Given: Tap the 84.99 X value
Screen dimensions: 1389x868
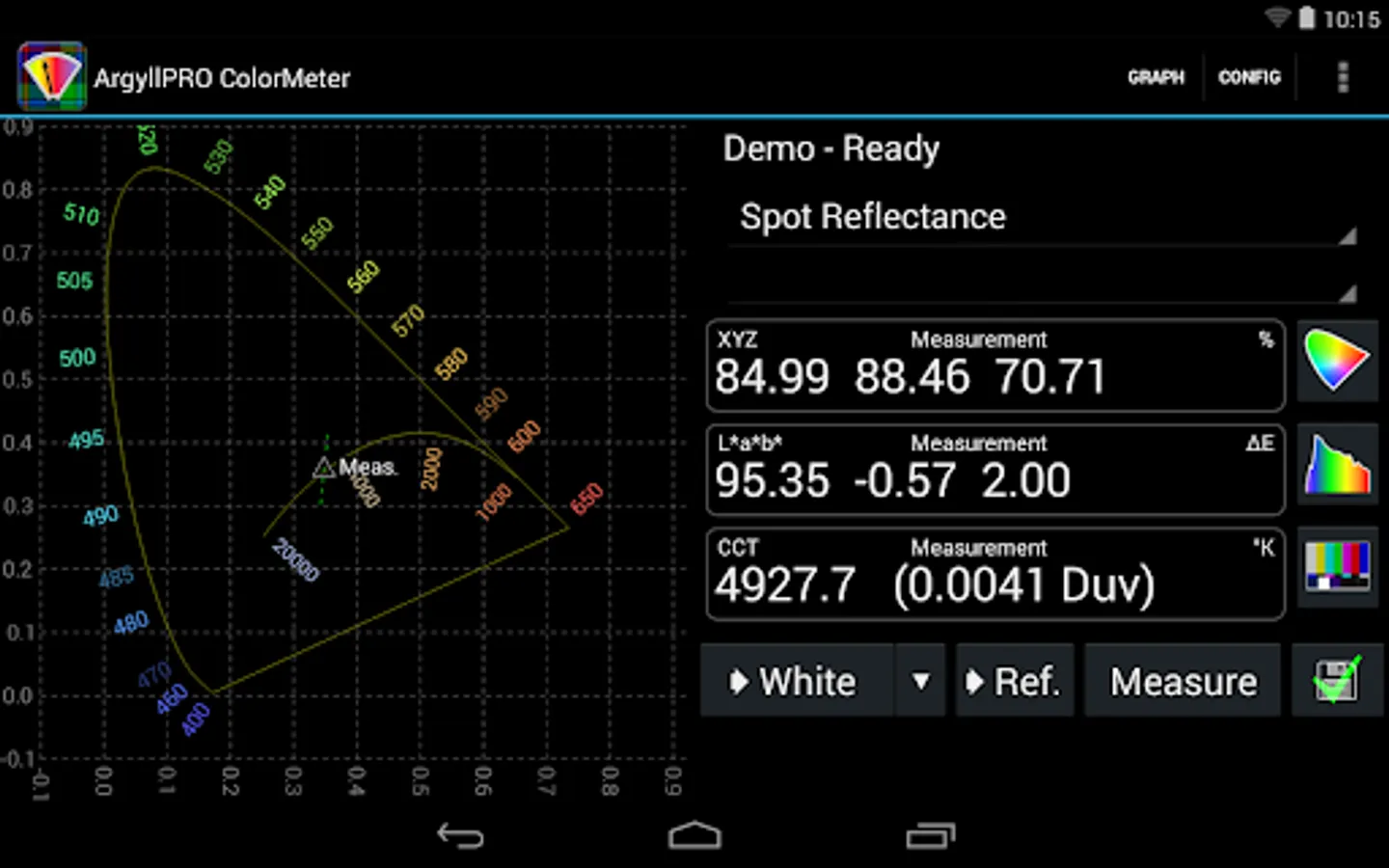Looking at the screenshot, I should point(772,377).
